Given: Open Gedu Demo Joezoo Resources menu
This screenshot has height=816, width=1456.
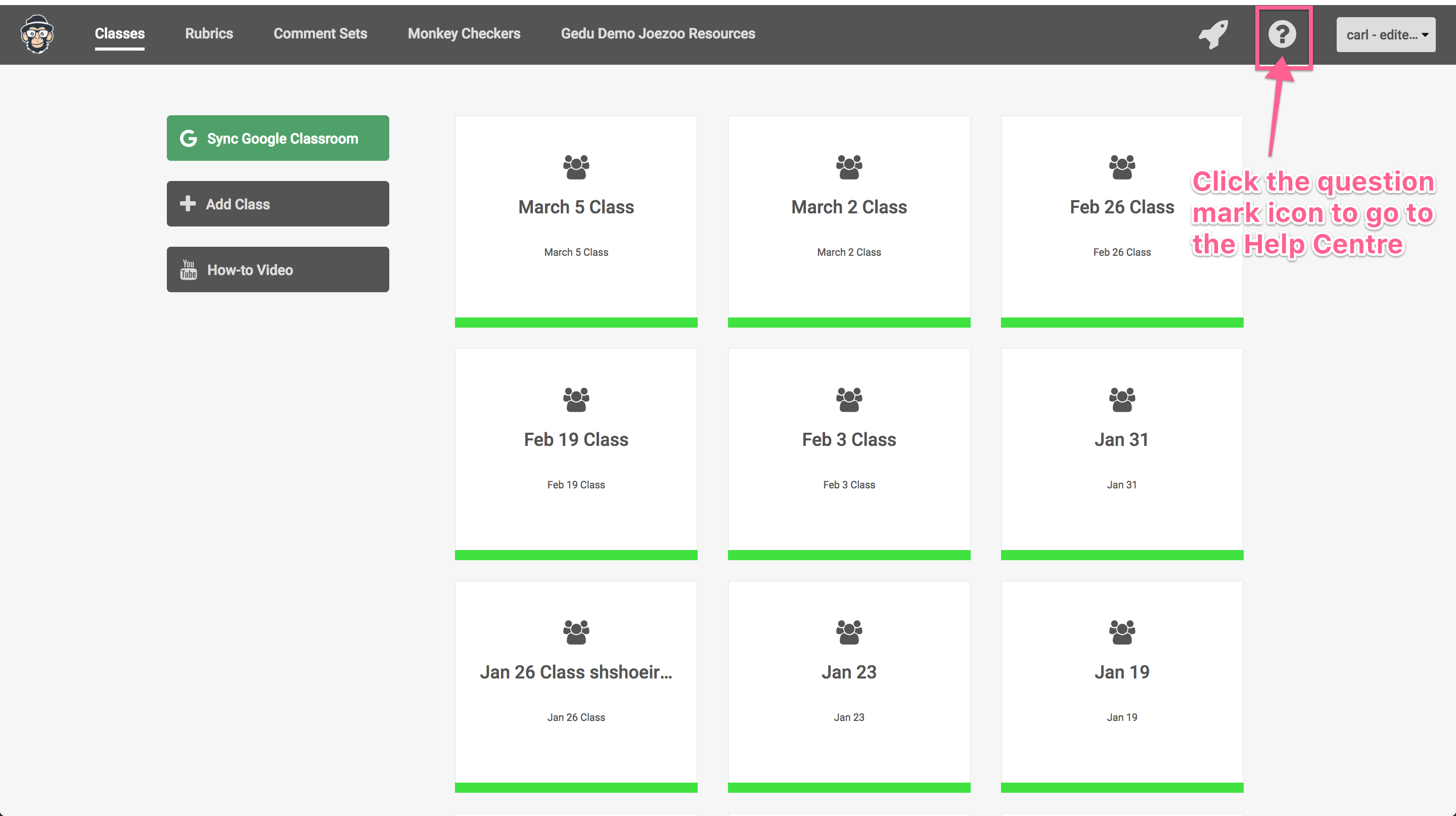Looking at the screenshot, I should [x=658, y=34].
